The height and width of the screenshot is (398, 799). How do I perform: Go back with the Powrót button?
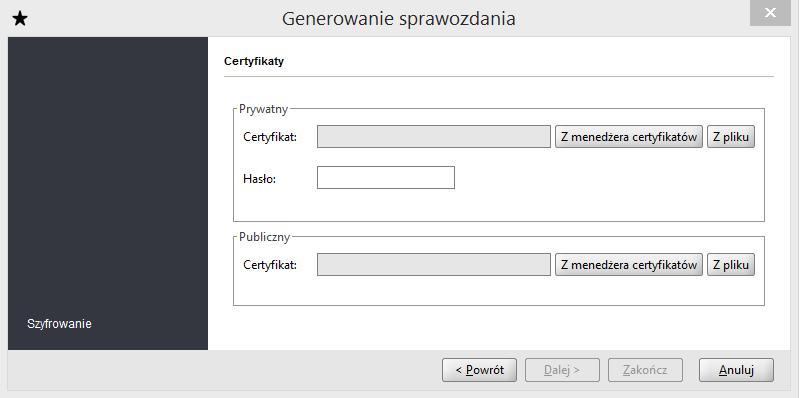(480, 370)
